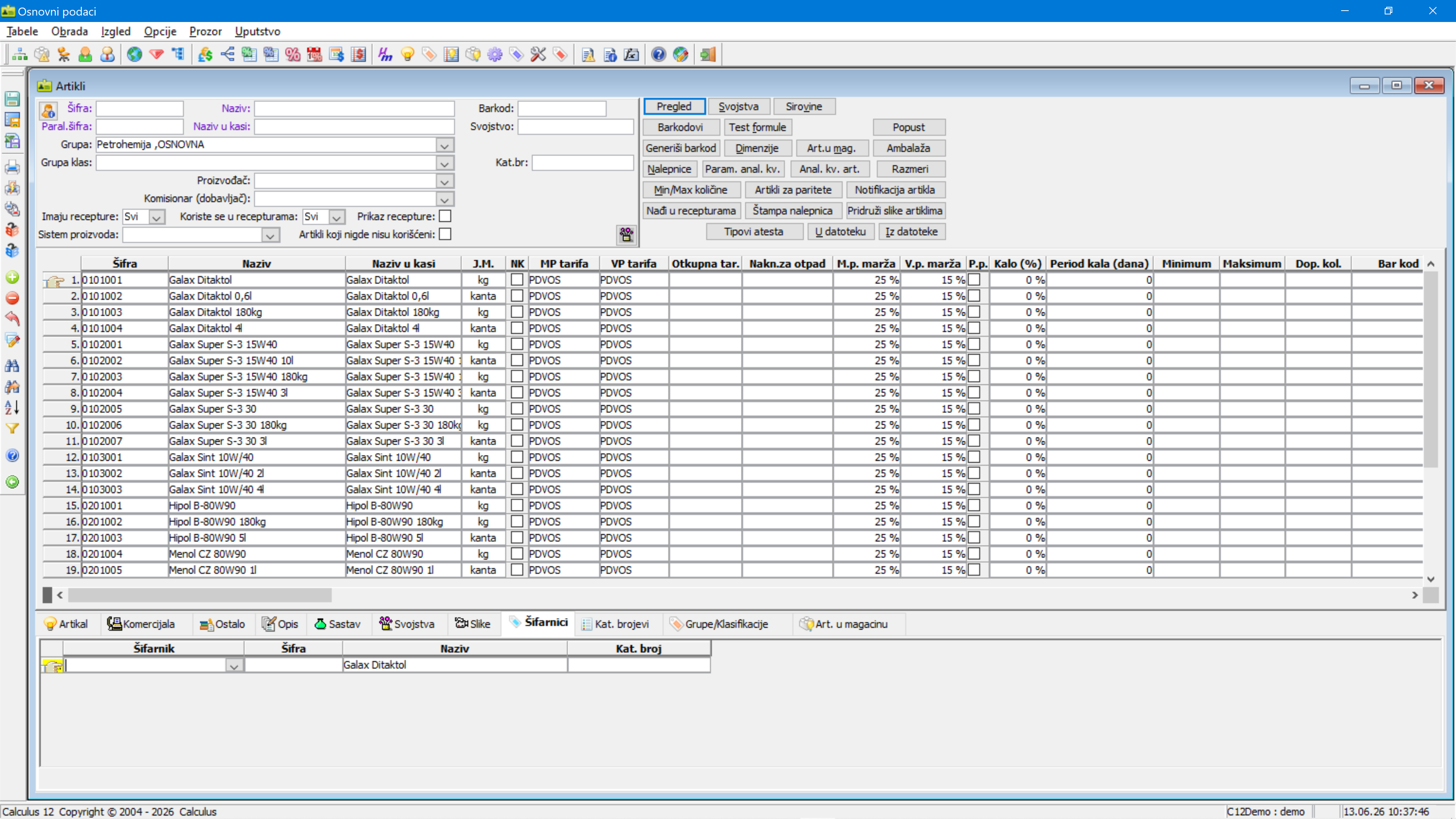Click the printer icon in left sidebar

coord(13,167)
